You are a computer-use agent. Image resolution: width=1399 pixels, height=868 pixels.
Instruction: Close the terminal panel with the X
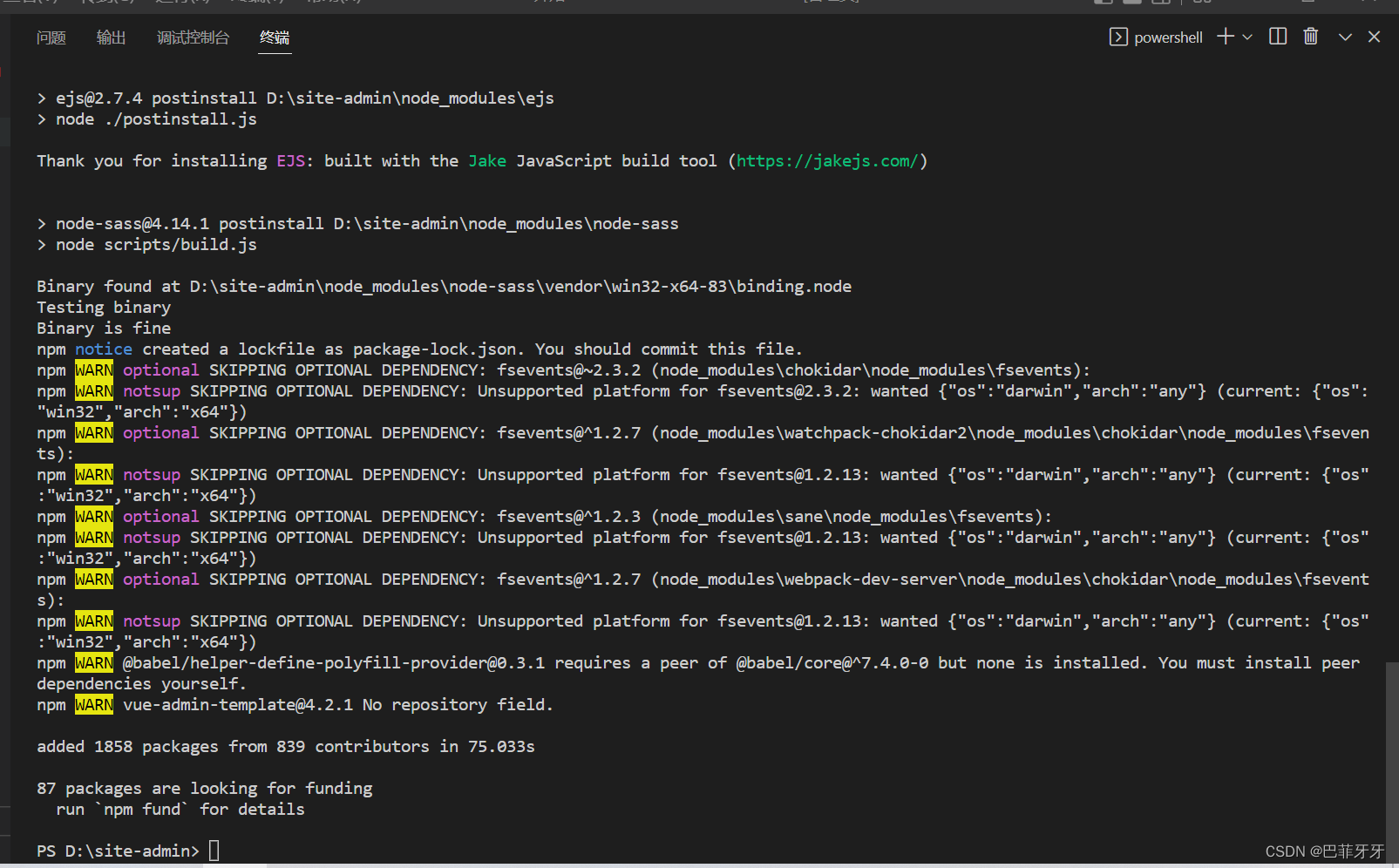tap(1374, 36)
